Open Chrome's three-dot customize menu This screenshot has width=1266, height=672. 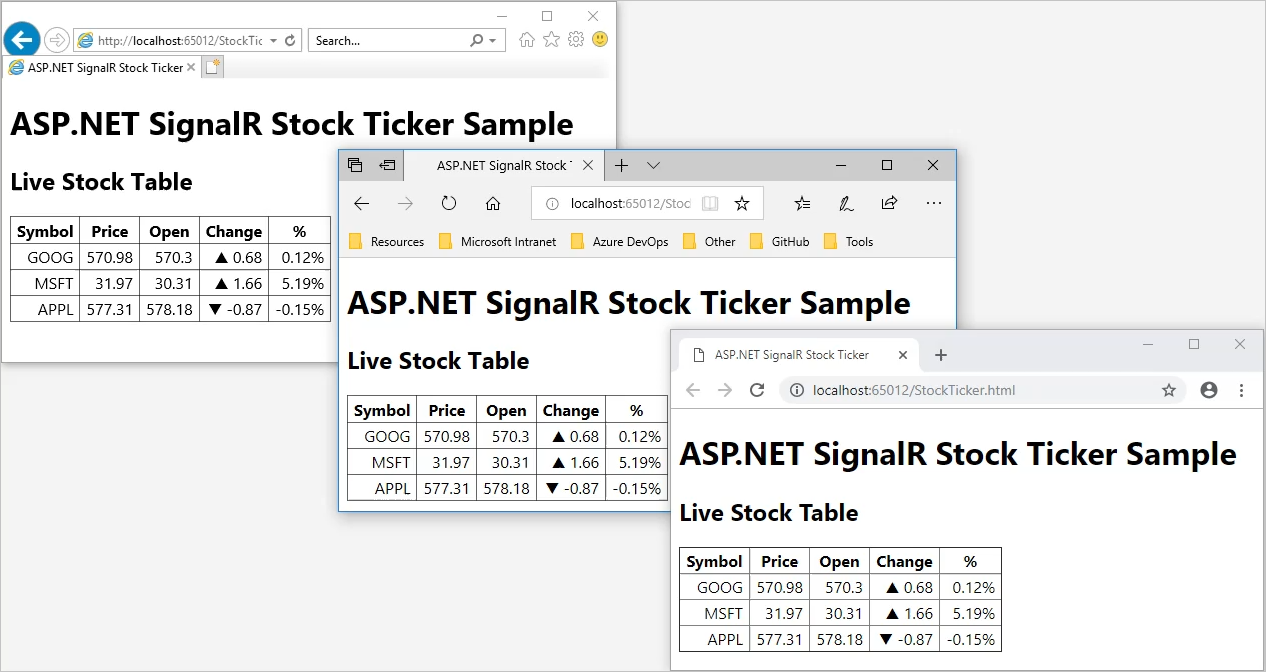[x=1242, y=390]
